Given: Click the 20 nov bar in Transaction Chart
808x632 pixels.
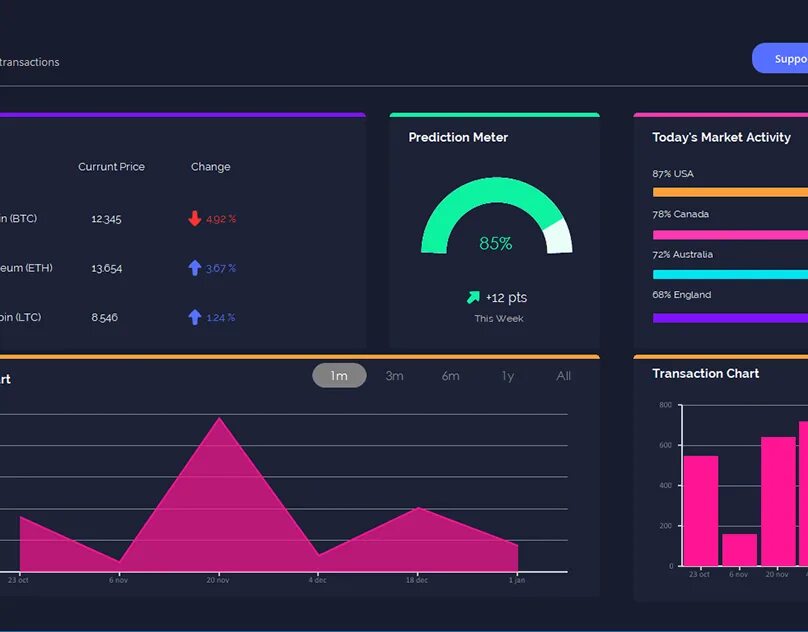Looking at the screenshot, I should [778, 501].
